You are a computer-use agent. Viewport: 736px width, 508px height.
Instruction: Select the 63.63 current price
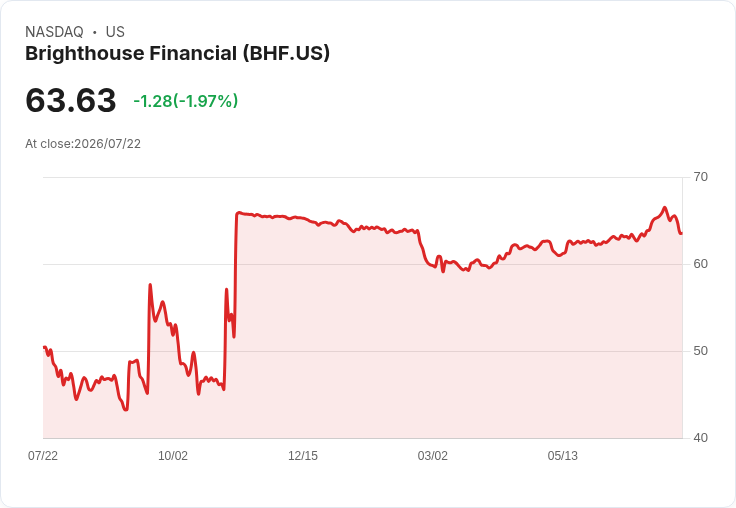tap(70, 100)
